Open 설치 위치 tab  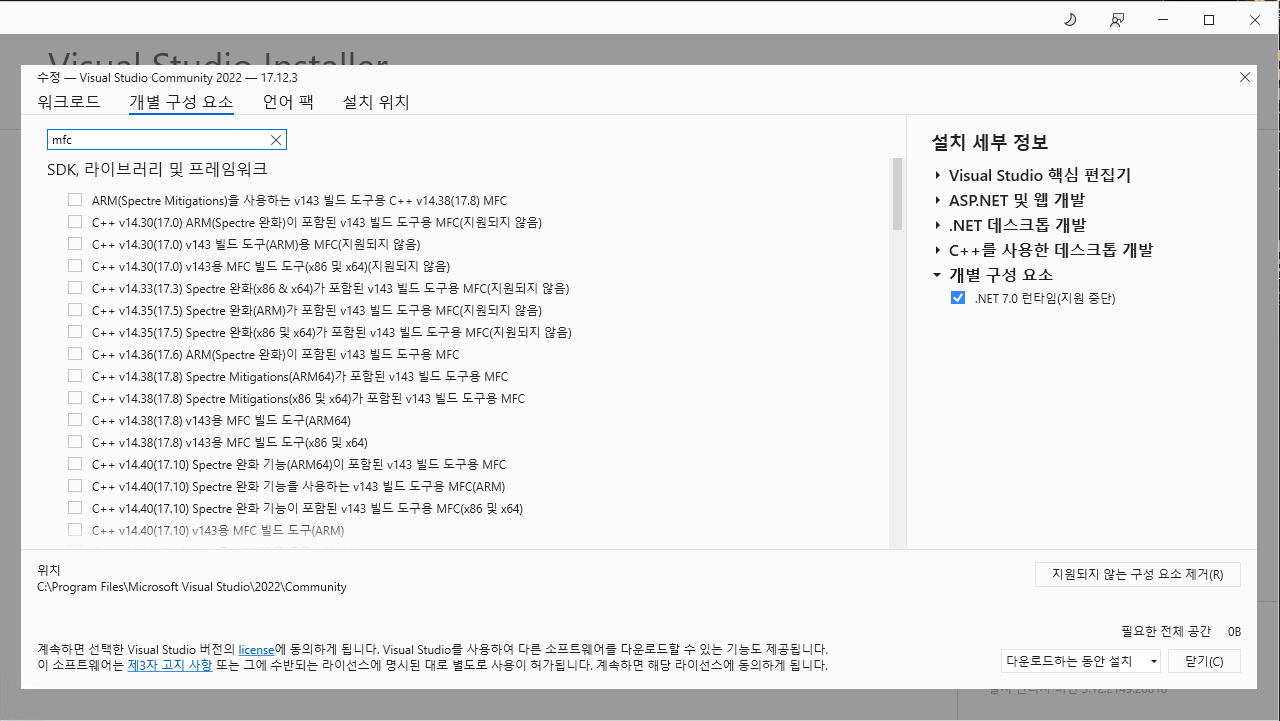376,102
